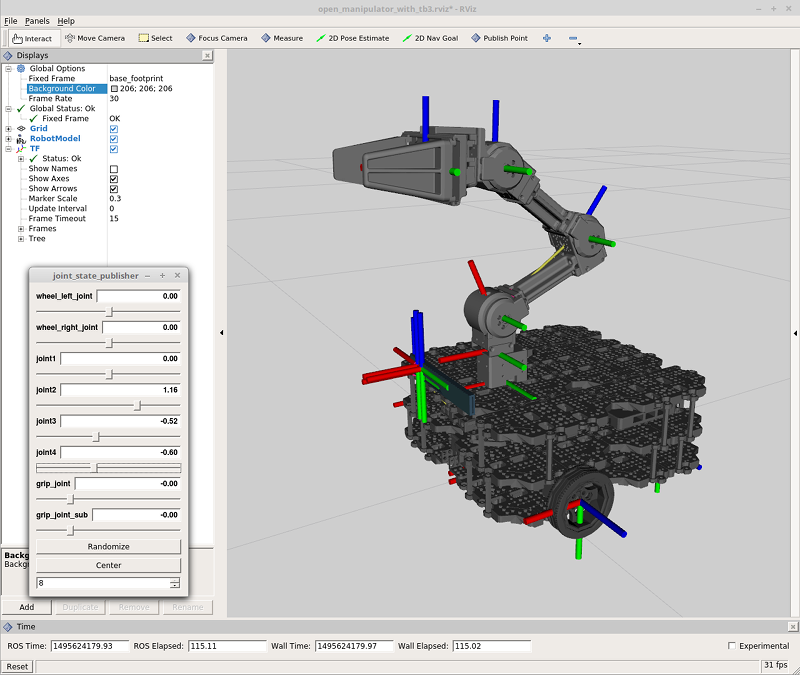Click the Grid display eye icon
The height and width of the screenshot is (675, 800).
[x=21, y=129]
